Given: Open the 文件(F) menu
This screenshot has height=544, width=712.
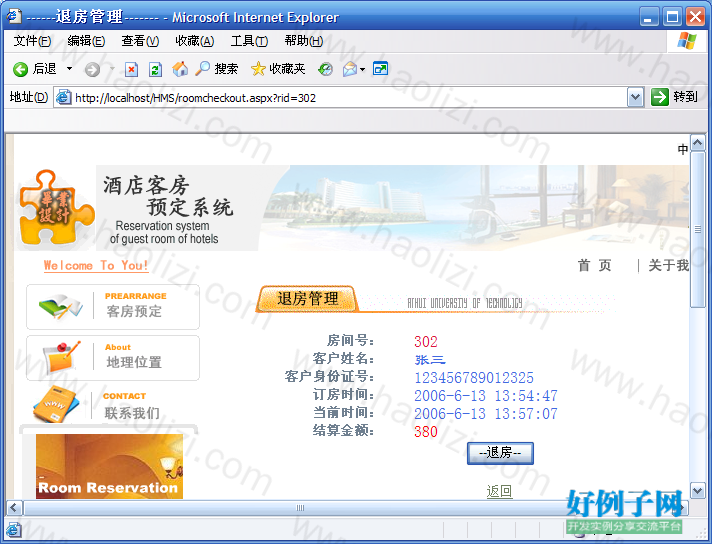Looking at the screenshot, I should pyautogui.click(x=32, y=41).
